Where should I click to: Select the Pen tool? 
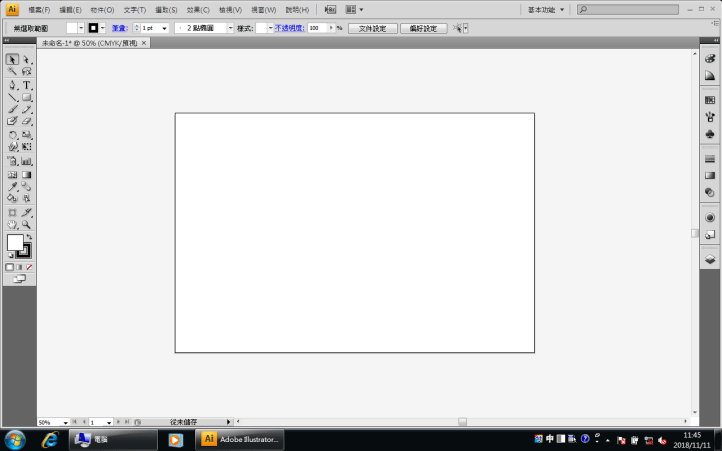coord(13,85)
